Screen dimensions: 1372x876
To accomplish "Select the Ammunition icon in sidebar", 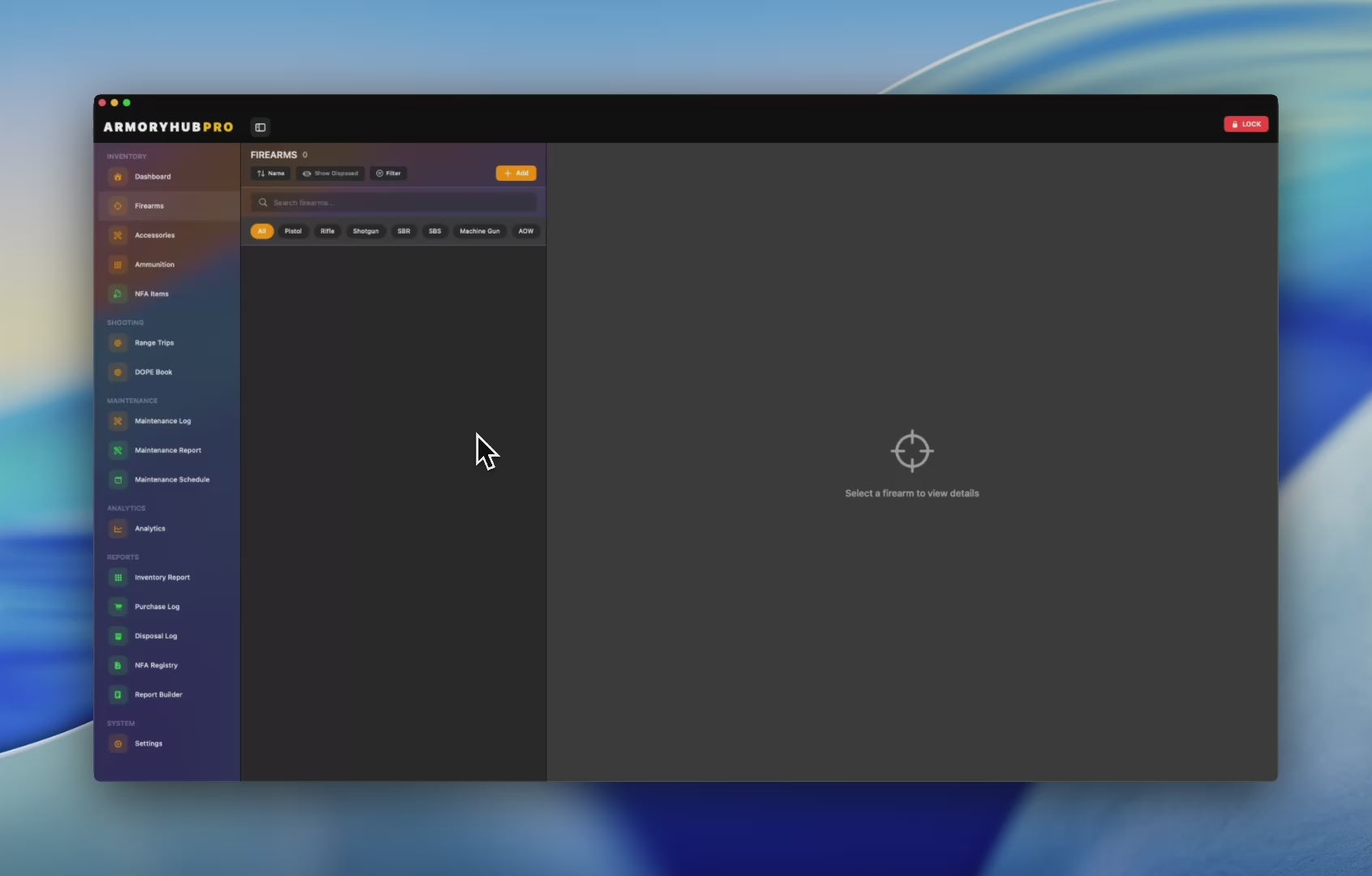I will pos(118,264).
